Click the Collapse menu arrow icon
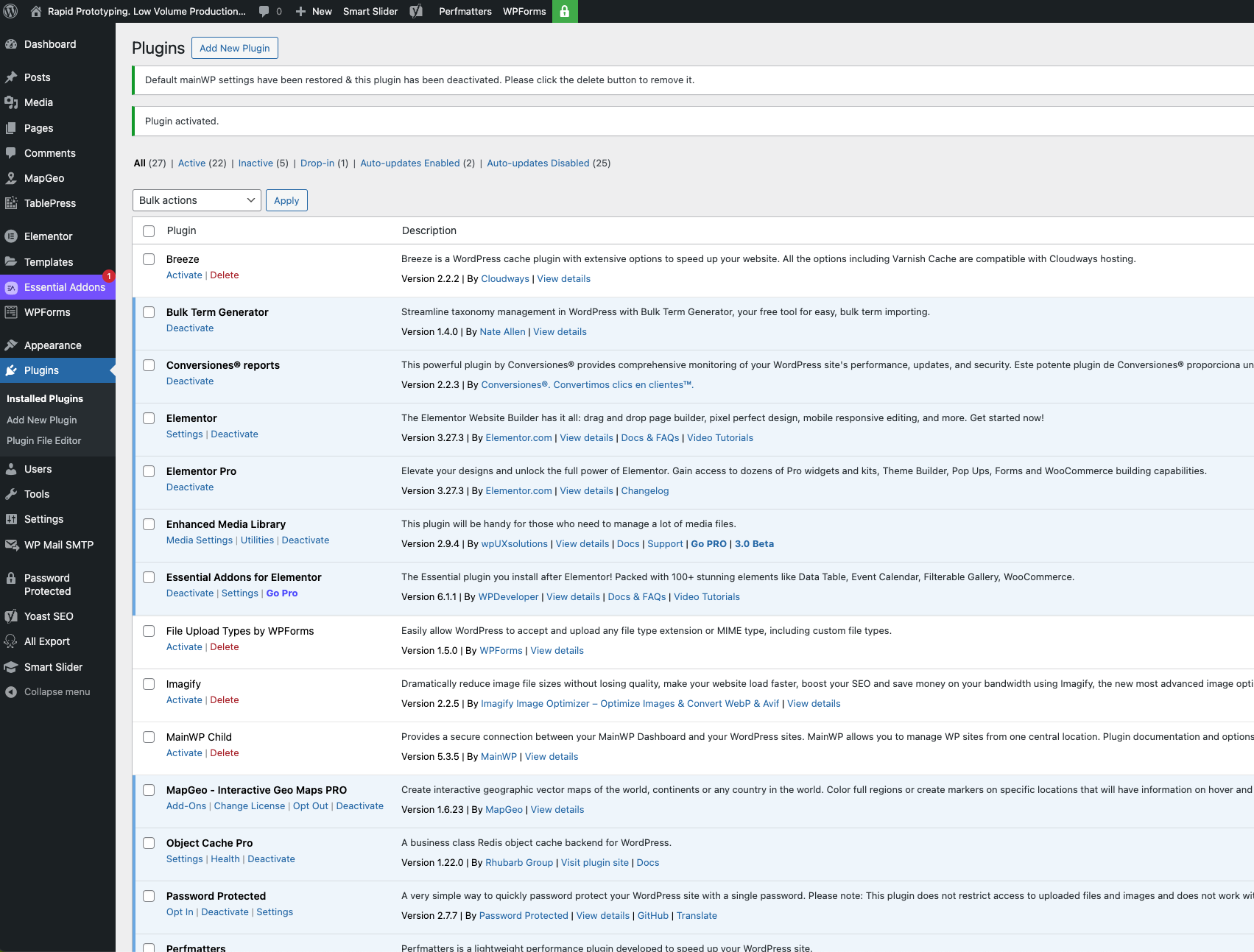This screenshot has height=952, width=1254. pyautogui.click(x=11, y=692)
